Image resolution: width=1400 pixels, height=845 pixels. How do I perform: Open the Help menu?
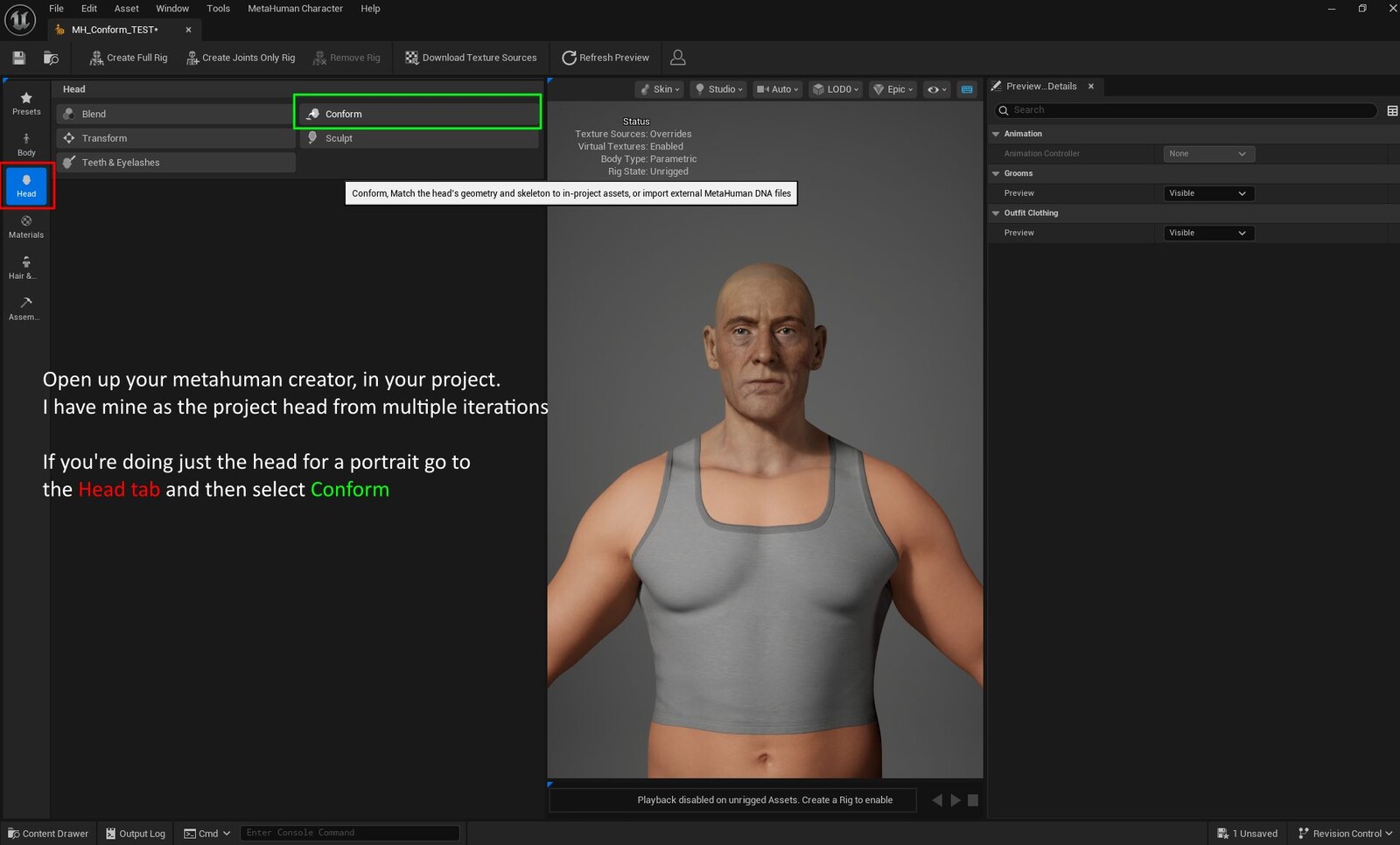pos(370,9)
